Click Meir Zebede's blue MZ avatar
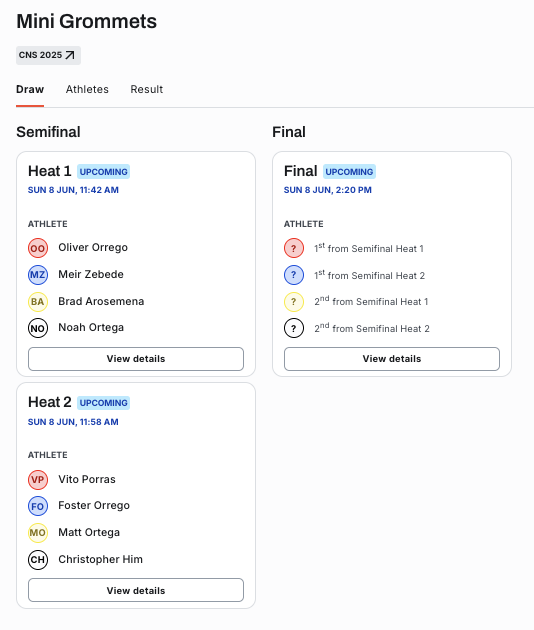Viewport: 534px width, 630px height. 38,275
